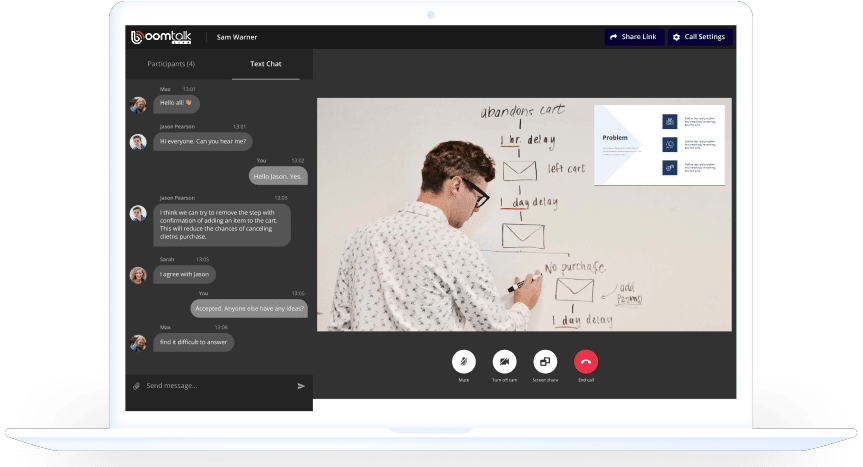Click Sarah's avatar beside "I agree with Jason"
863x467 pixels.
pos(138,274)
